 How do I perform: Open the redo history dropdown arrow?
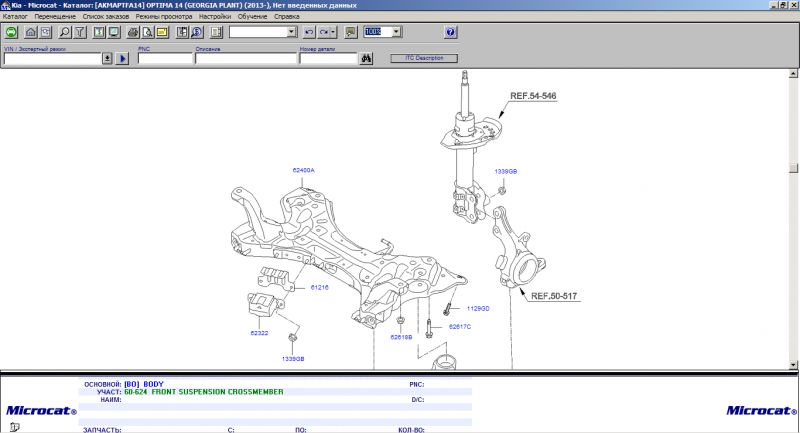click(333, 32)
